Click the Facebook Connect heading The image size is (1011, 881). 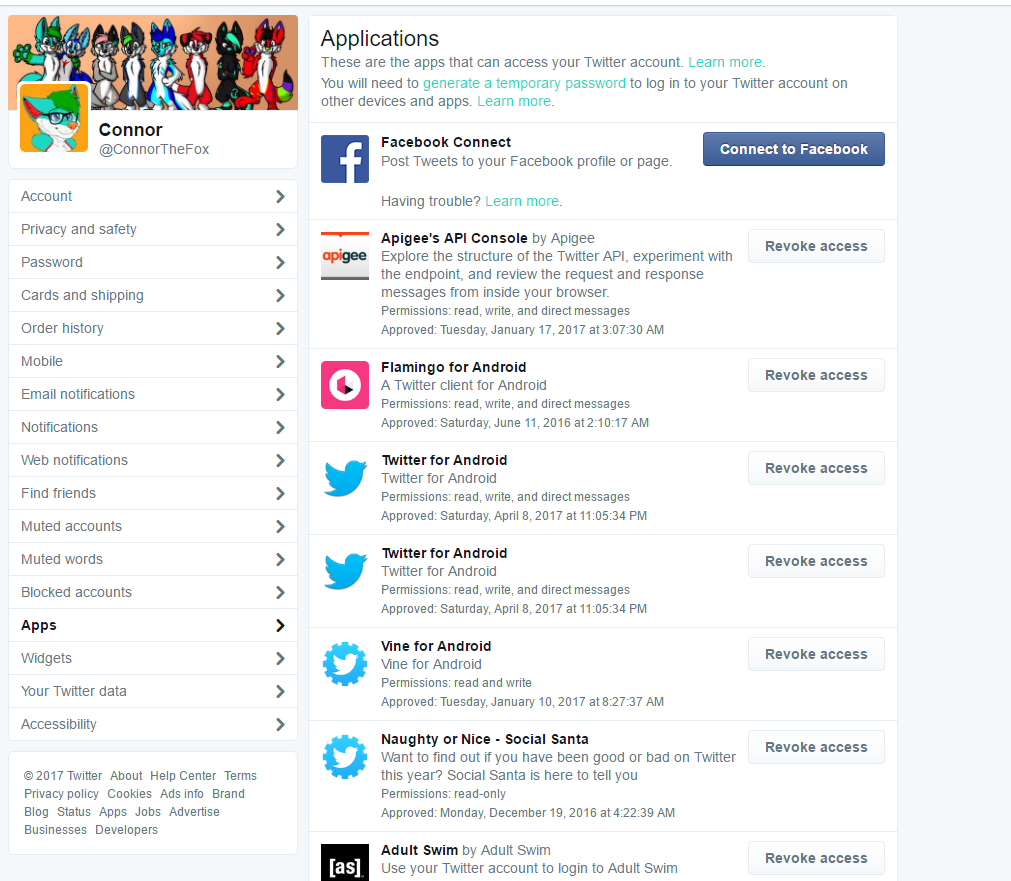click(x=446, y=142)
